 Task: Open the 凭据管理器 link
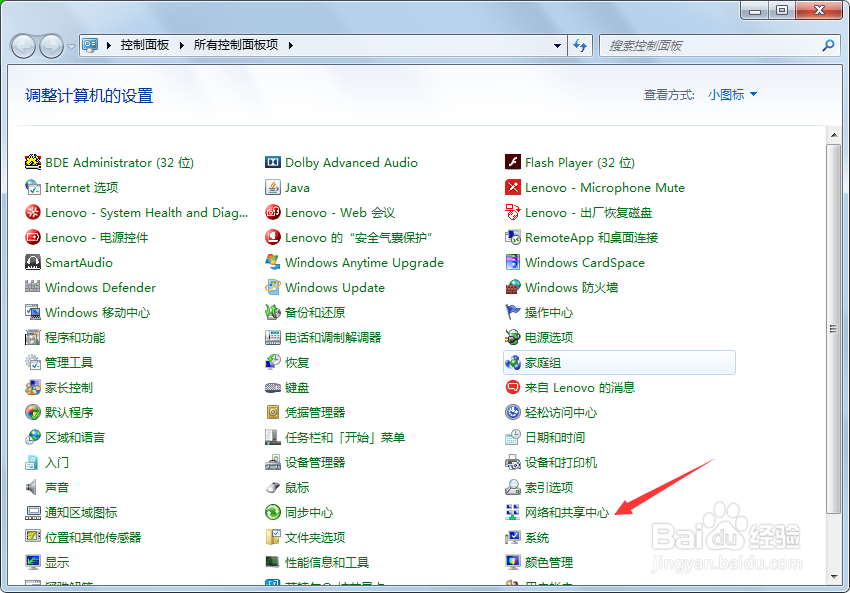315,412
